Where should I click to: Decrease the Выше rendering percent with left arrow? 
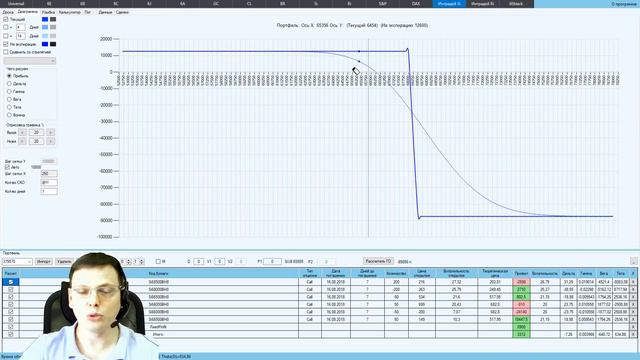click(22, 133)
